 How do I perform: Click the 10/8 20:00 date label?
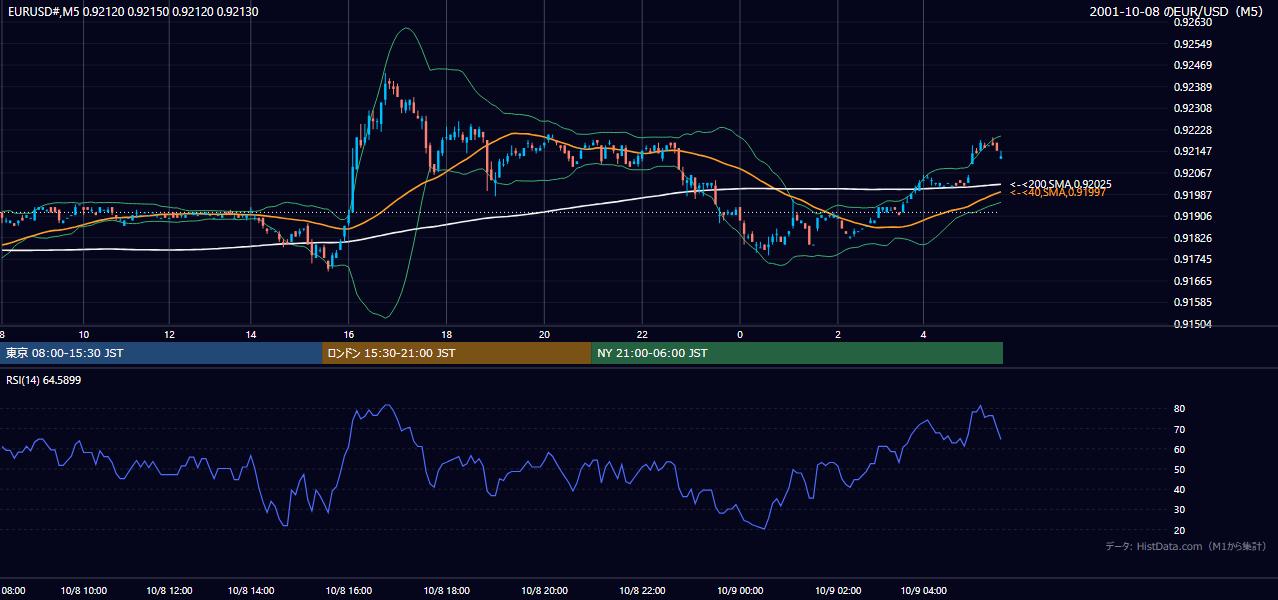[x=544, y=591]
